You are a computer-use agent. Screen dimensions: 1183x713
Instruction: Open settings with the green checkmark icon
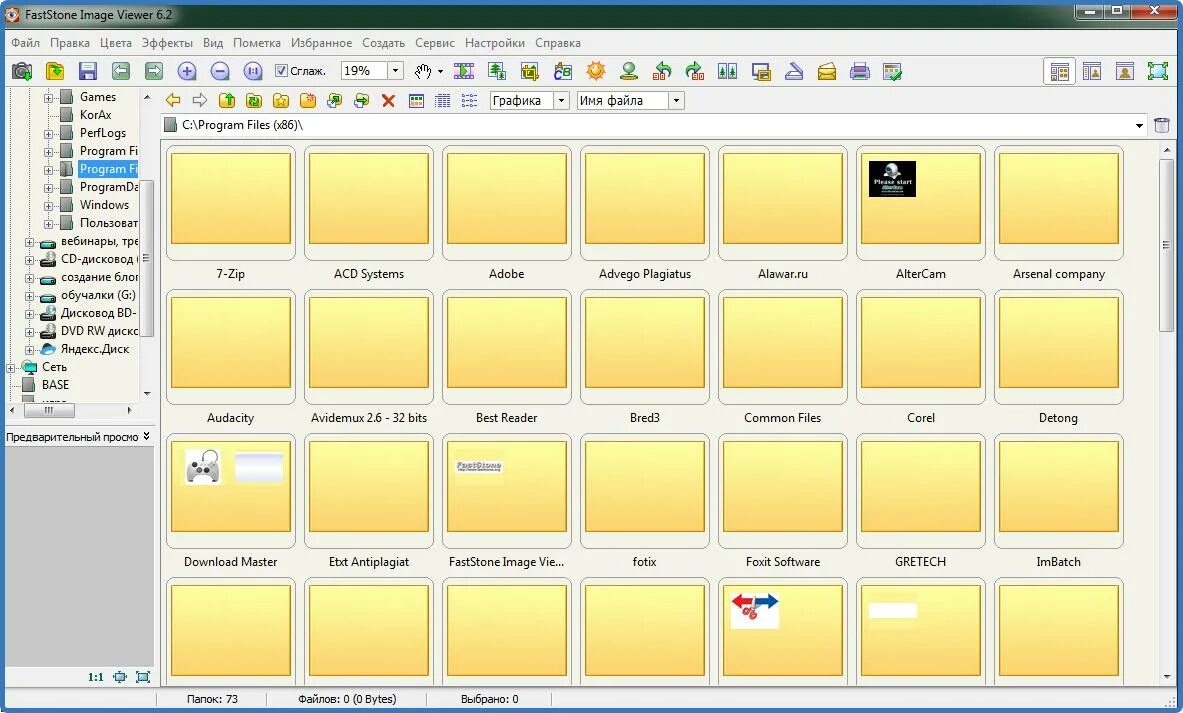click(x=893, y=72)
